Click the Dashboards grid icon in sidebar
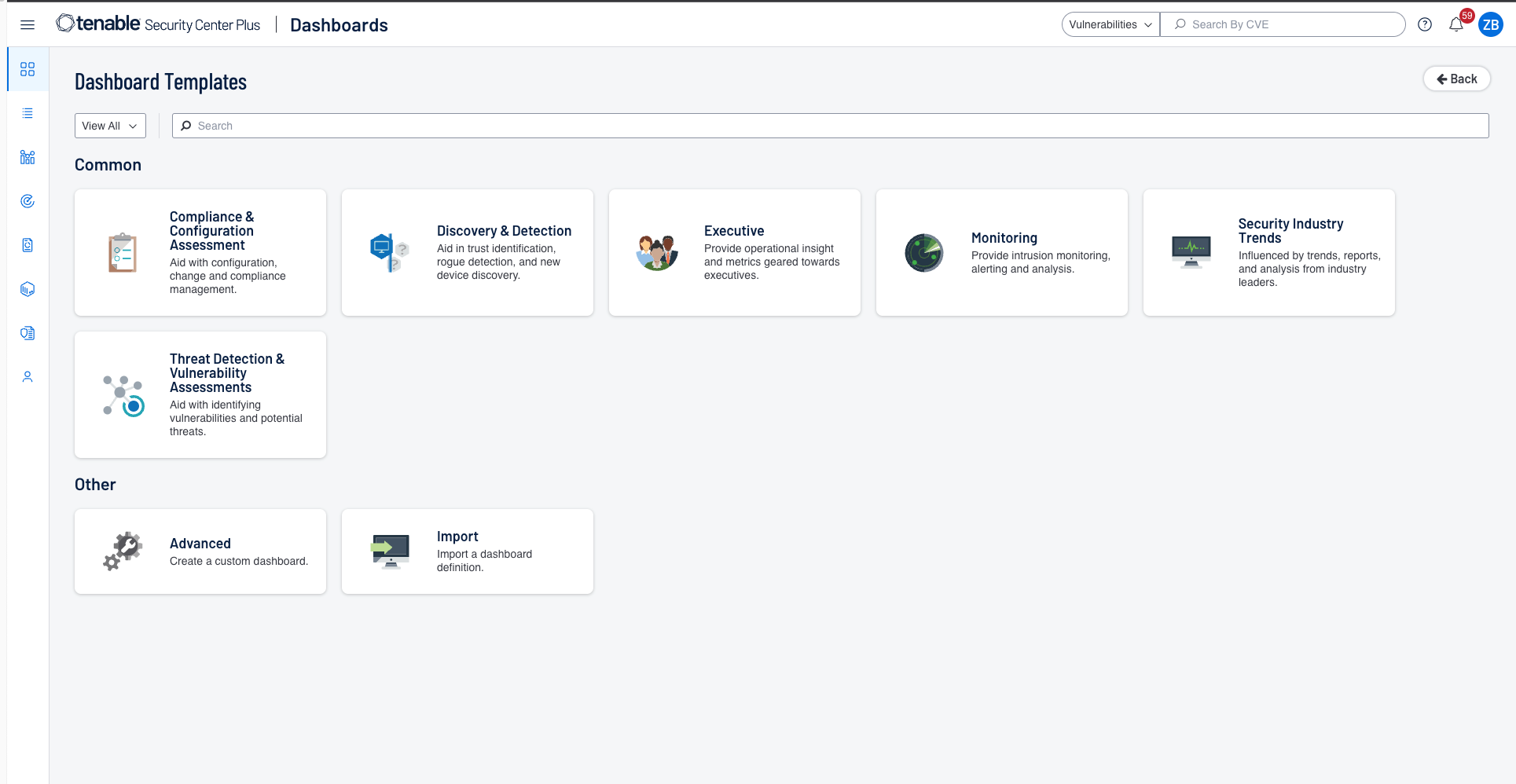 (28, 69)
